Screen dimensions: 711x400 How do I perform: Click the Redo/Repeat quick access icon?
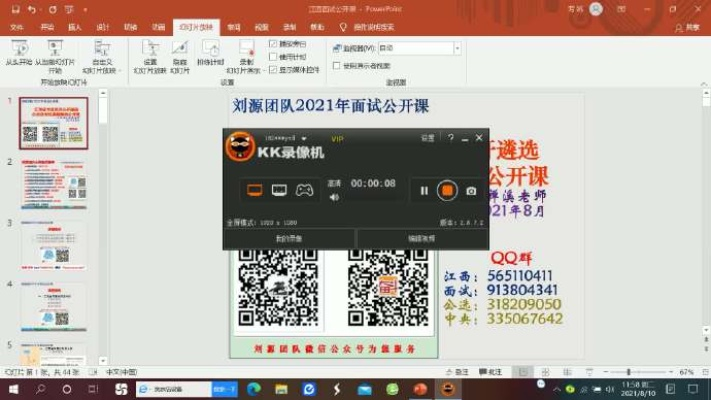(x=53, y=9)
